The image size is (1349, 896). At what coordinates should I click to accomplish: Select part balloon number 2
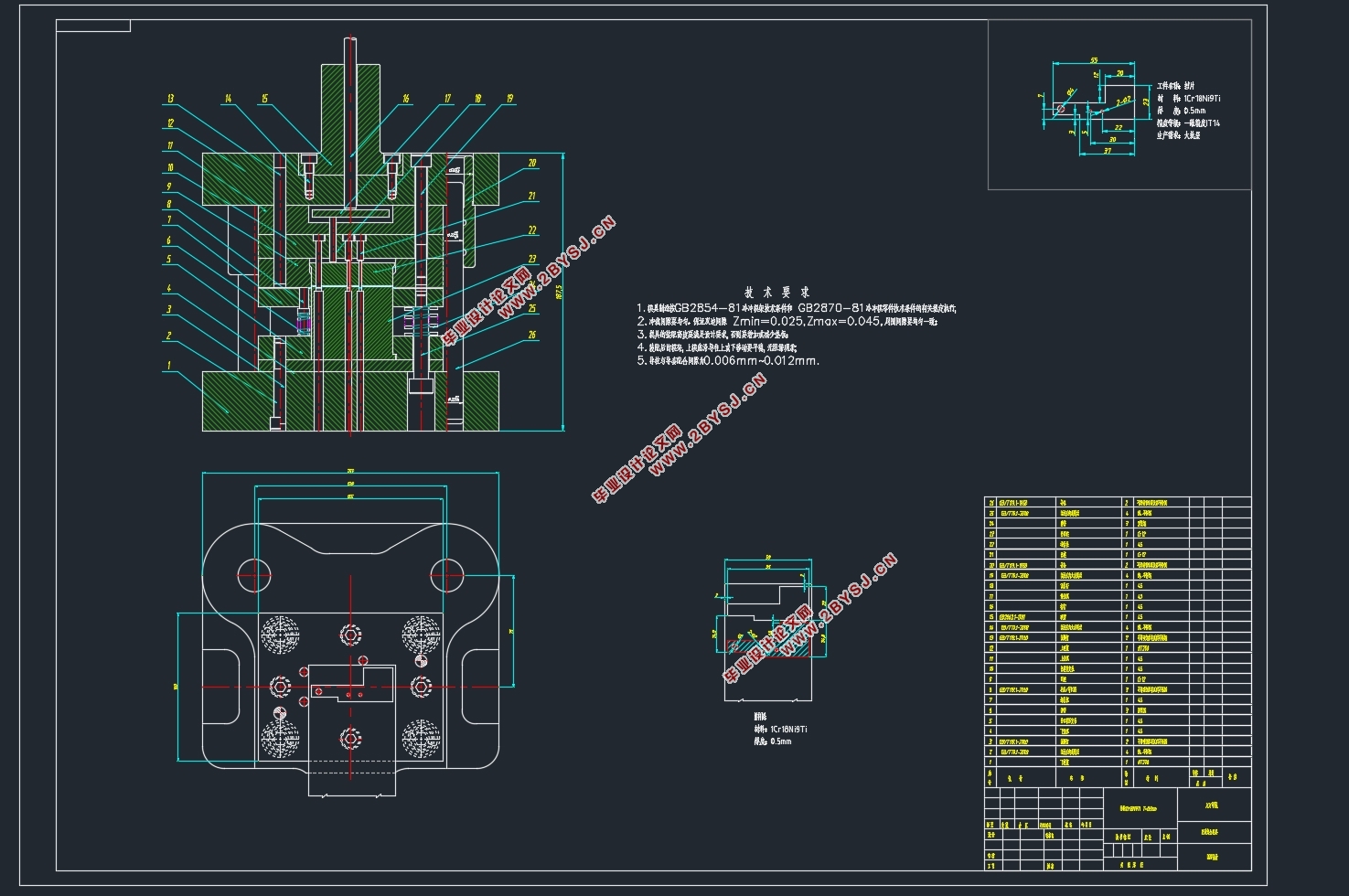coord(168,336)
